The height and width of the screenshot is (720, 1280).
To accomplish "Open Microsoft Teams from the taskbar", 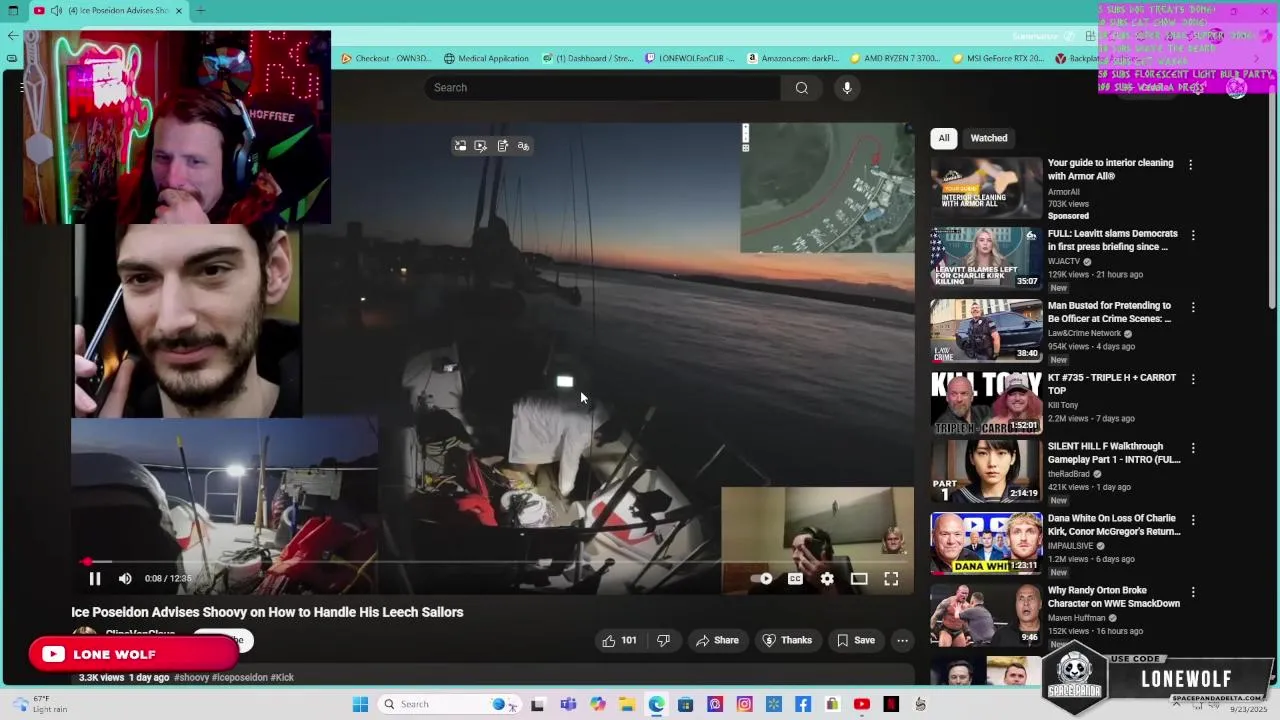I will (568, 704).
